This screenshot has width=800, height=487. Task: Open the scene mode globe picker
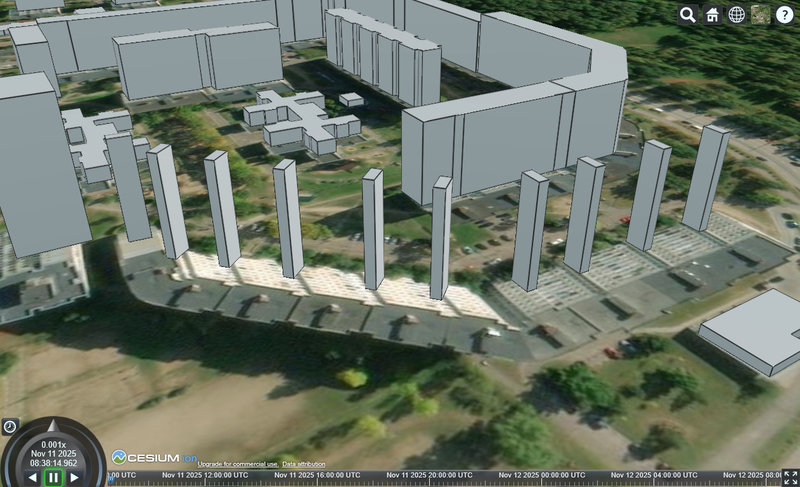(x=736, y=14)
